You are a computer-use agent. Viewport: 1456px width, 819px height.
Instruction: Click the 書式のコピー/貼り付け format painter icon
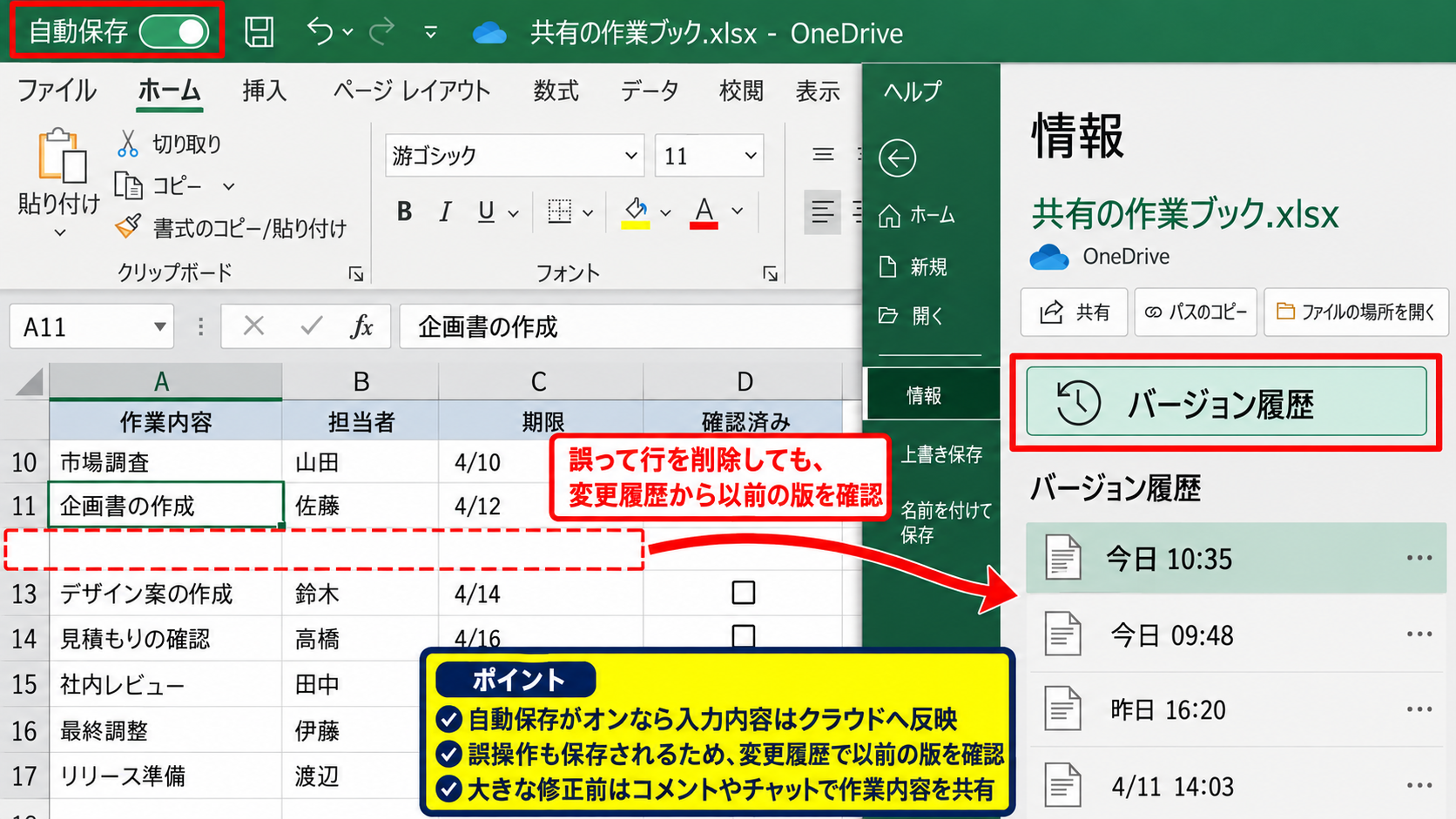coord(128,227)
